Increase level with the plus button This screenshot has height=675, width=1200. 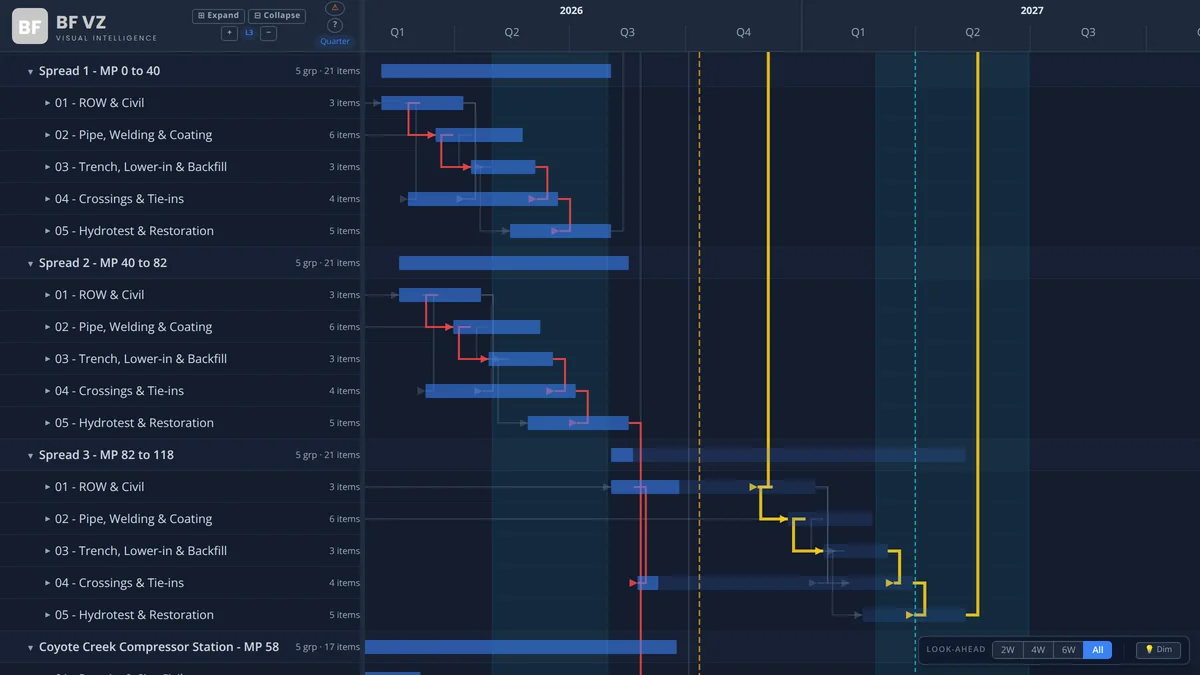(x=230, y=33)
